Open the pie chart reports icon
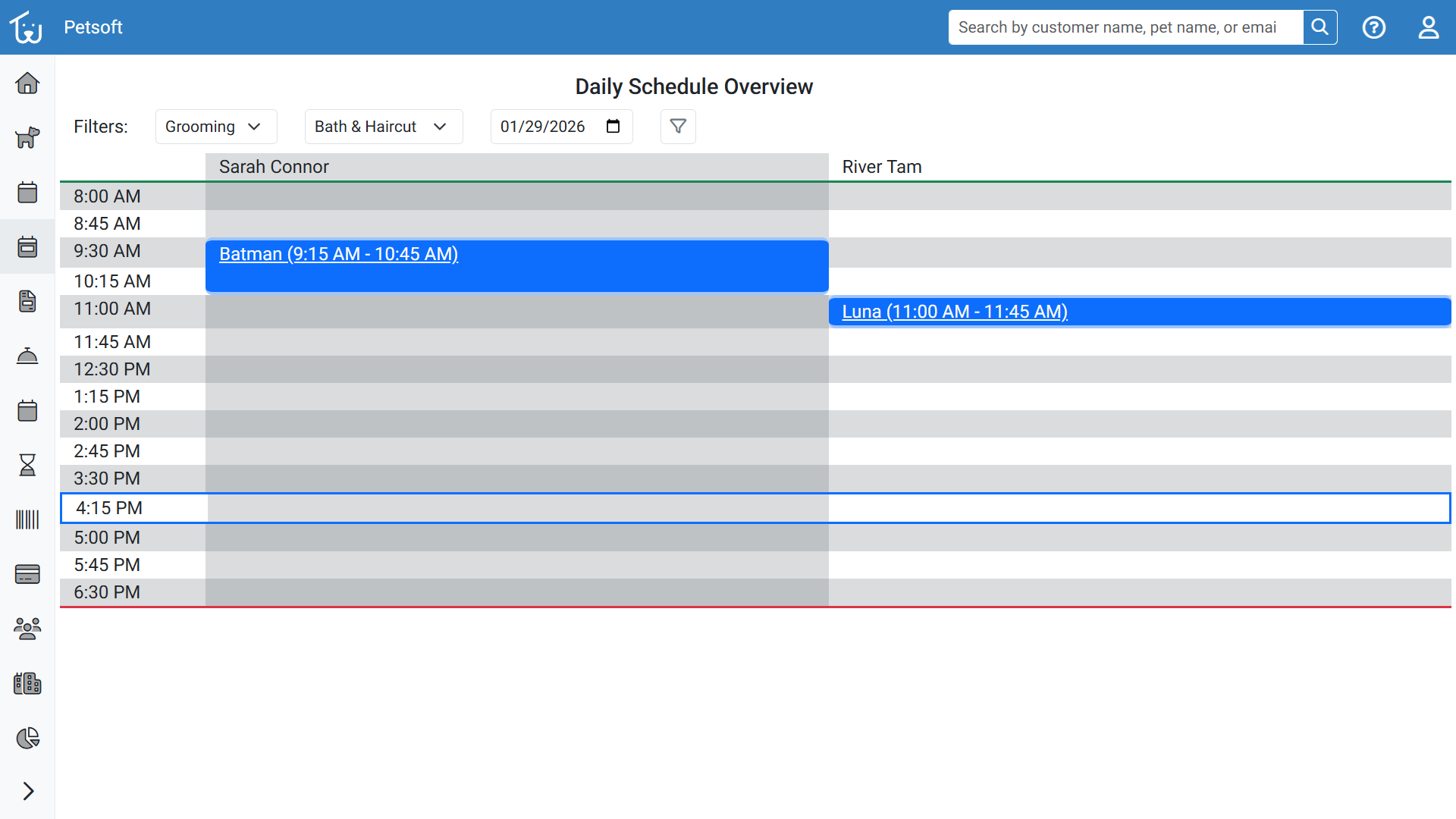 point(27,738)
